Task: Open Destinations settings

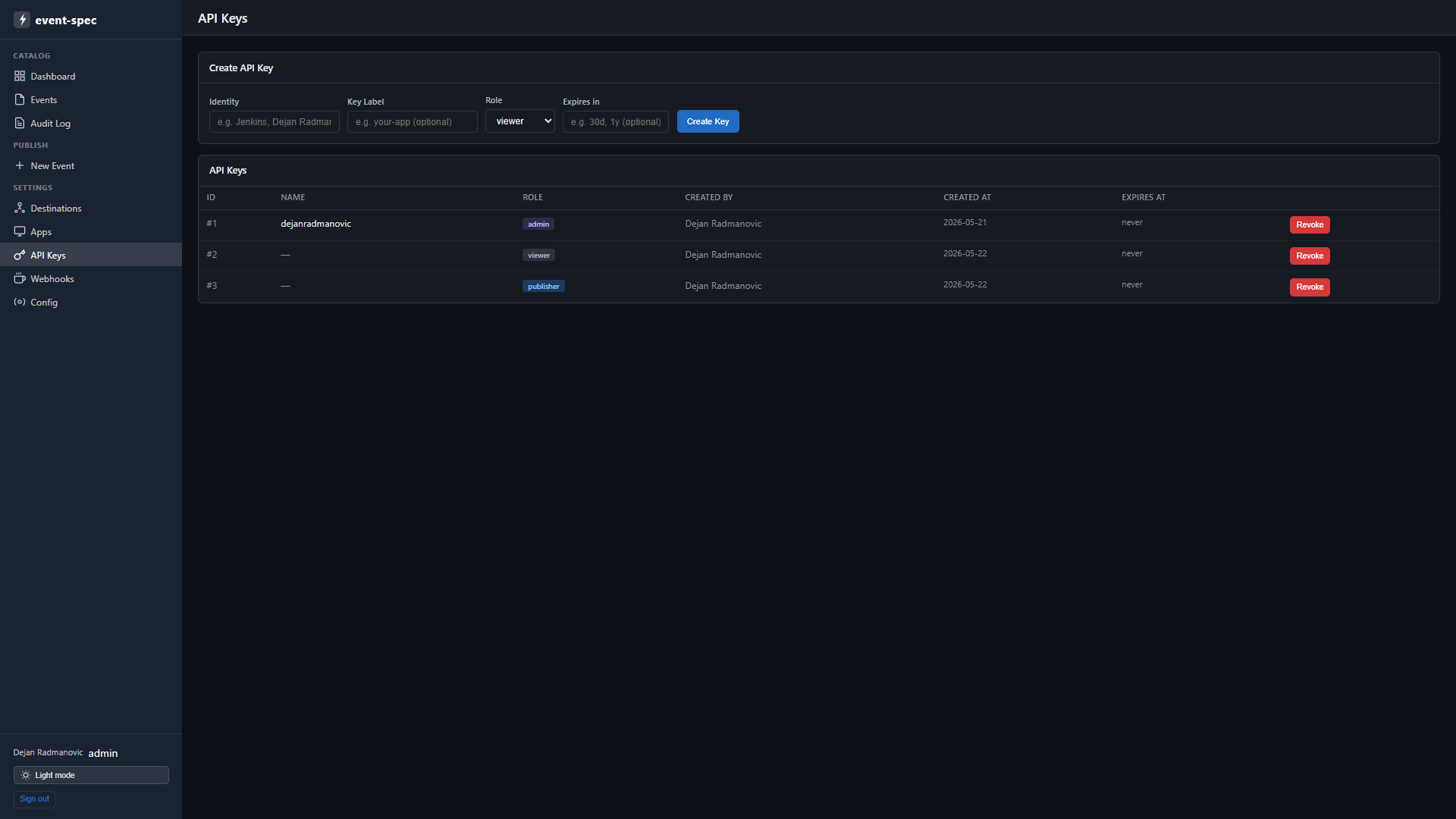Action: (x=91, y=209)
